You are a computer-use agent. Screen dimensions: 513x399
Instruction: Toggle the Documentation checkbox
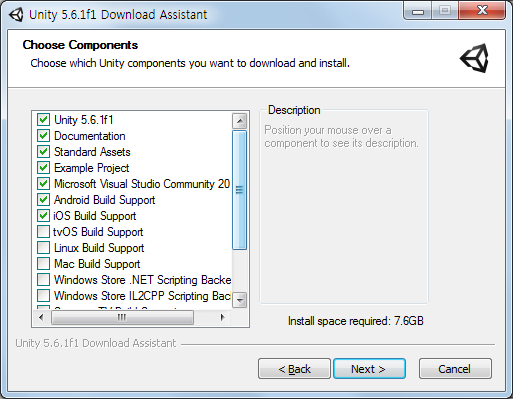tap(43, 135)
